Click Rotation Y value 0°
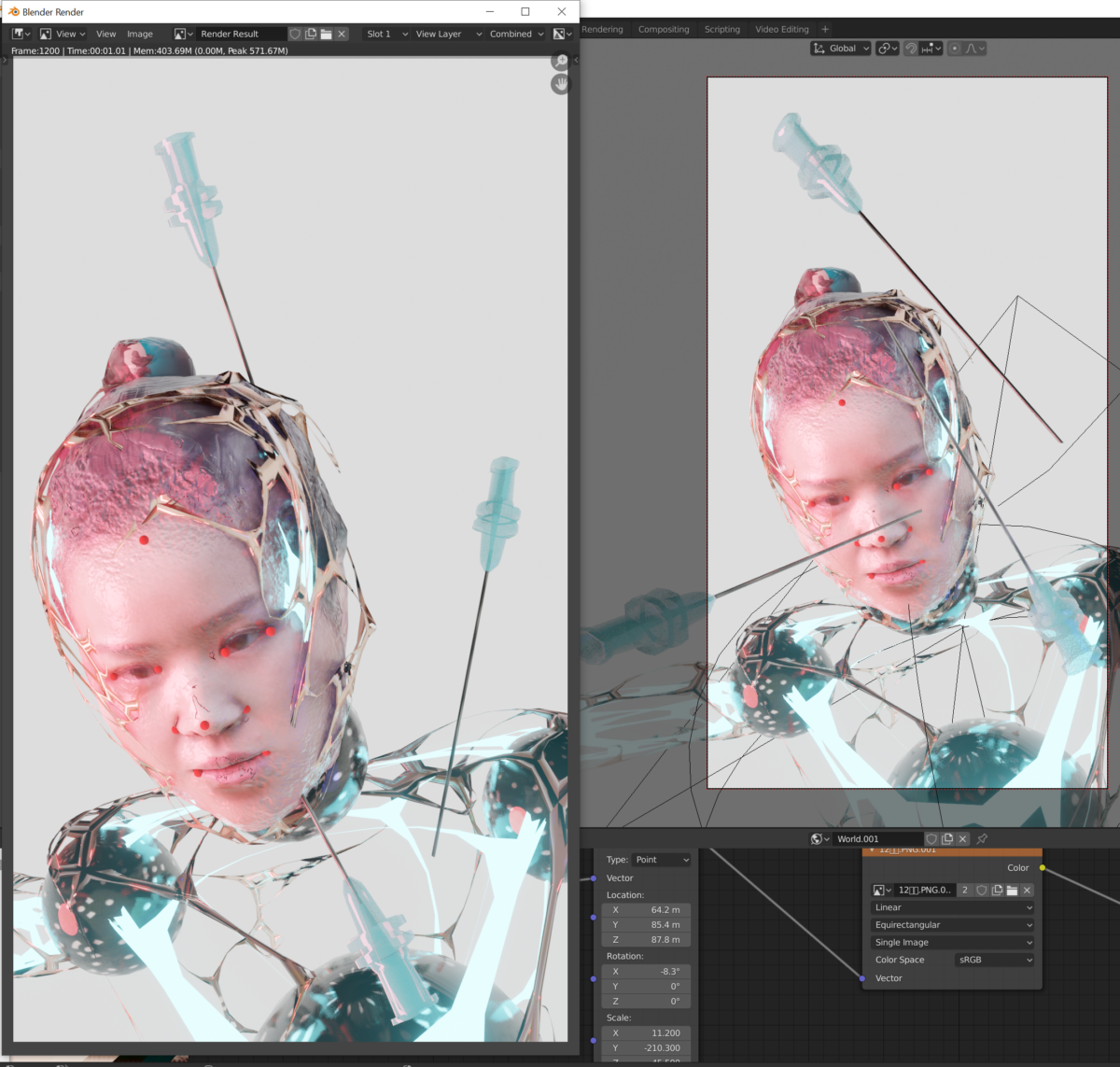This screenshot has height=1067, width=1120. 647,986
